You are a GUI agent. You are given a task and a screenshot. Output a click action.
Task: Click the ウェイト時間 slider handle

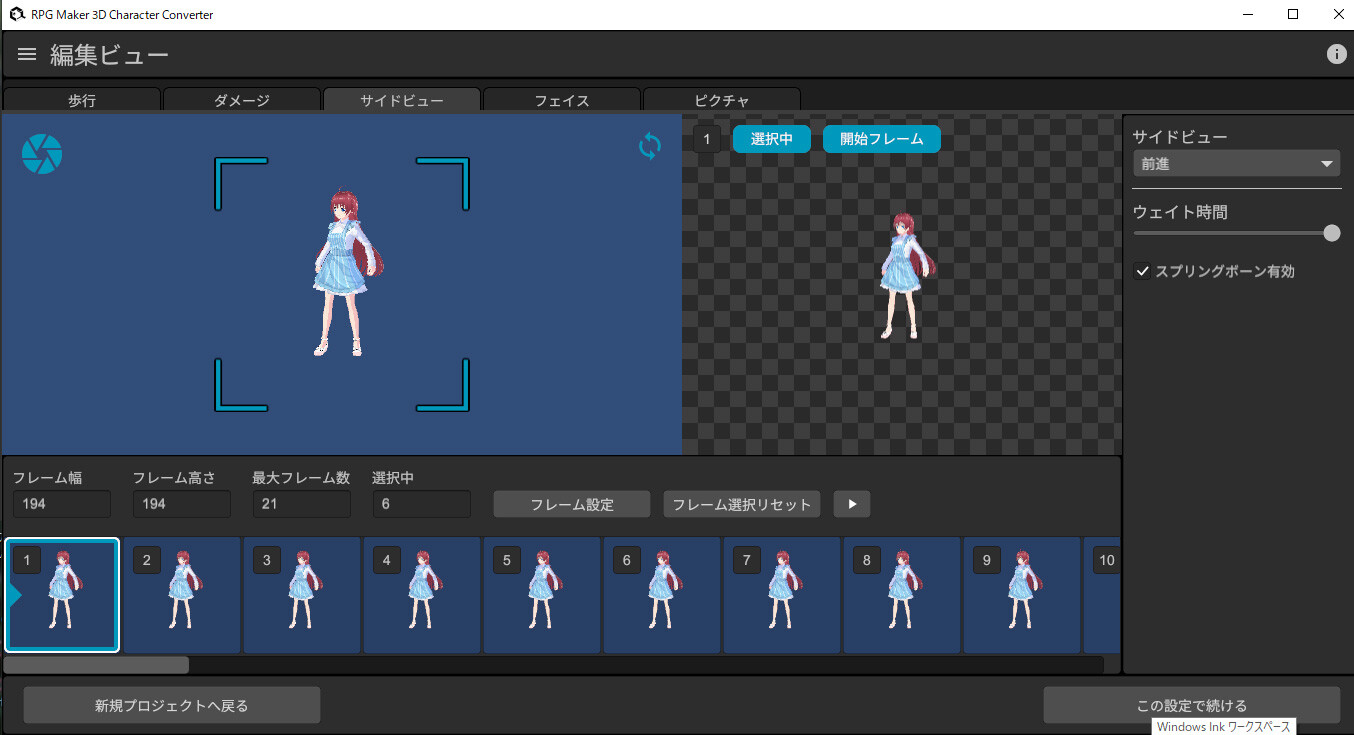point(1331,232)
